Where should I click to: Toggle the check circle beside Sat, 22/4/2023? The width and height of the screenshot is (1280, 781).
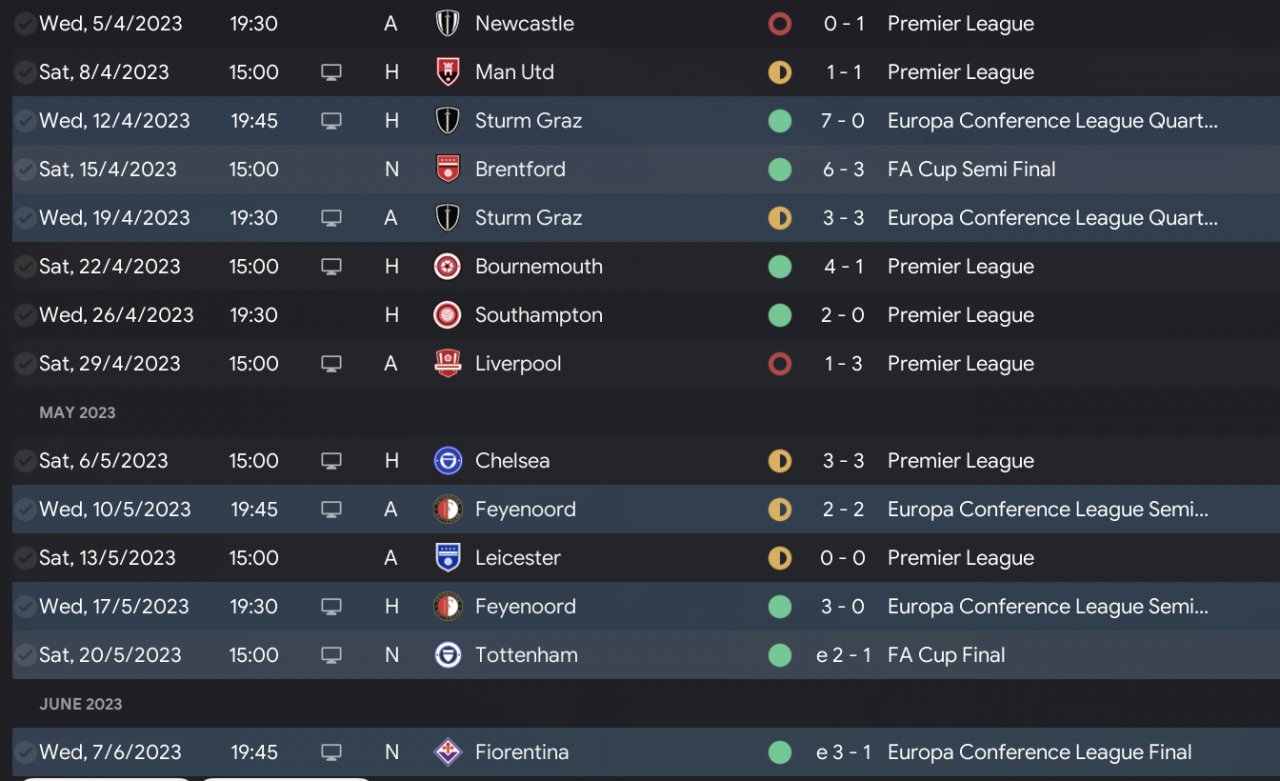(x=24, y=267)
